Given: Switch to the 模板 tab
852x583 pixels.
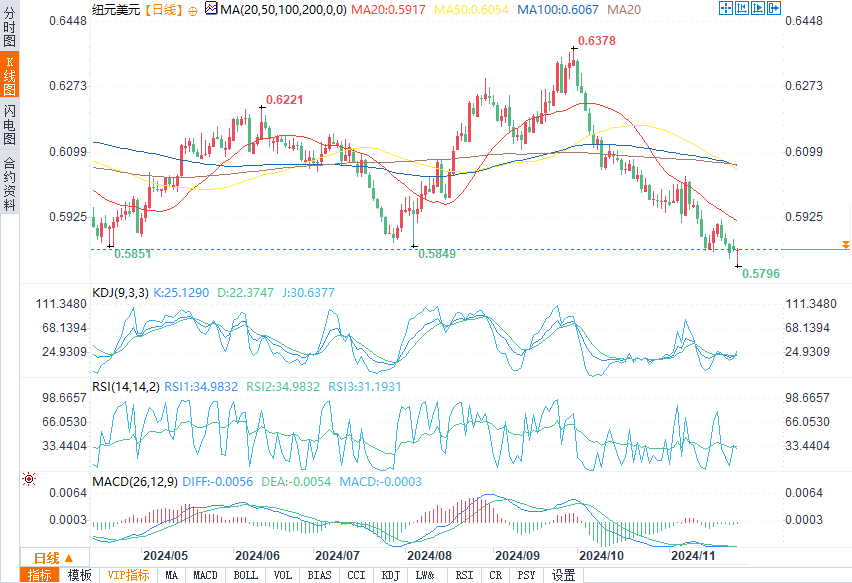Looking at the screenshot, I should [79, 575].
